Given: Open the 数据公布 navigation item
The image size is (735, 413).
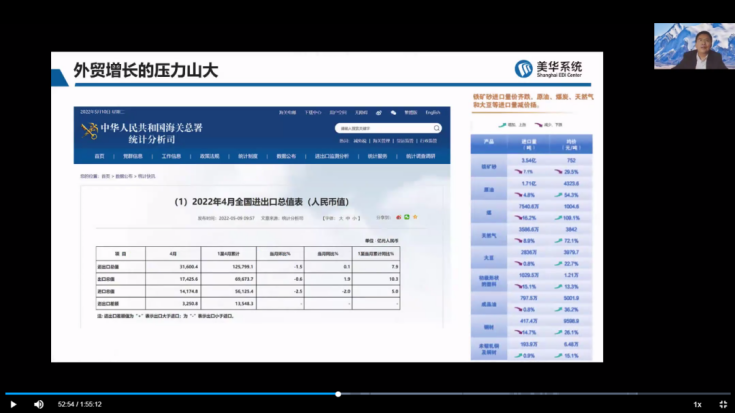Looking at the screenshot, I should (x=286, y=156).
